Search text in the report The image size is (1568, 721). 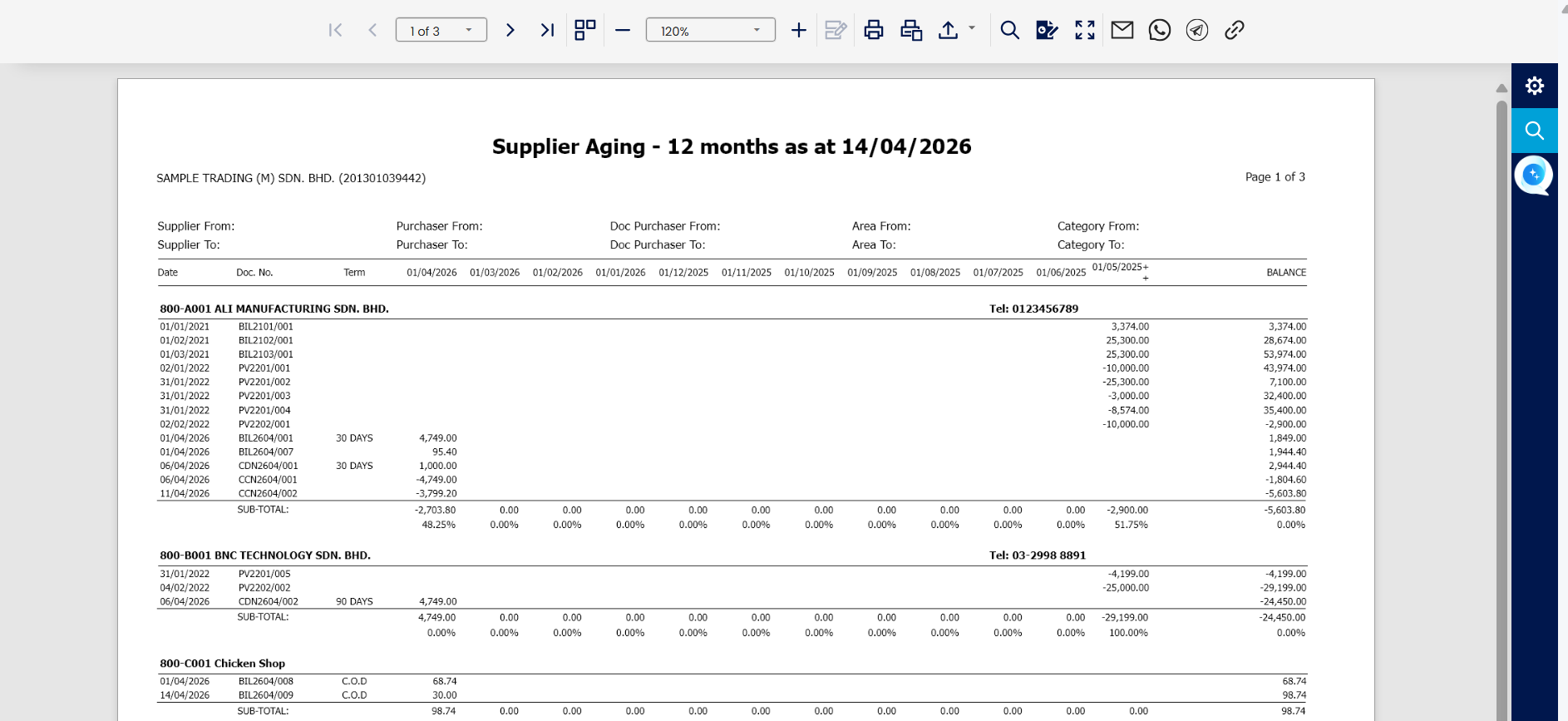[x=1009, y=31]
